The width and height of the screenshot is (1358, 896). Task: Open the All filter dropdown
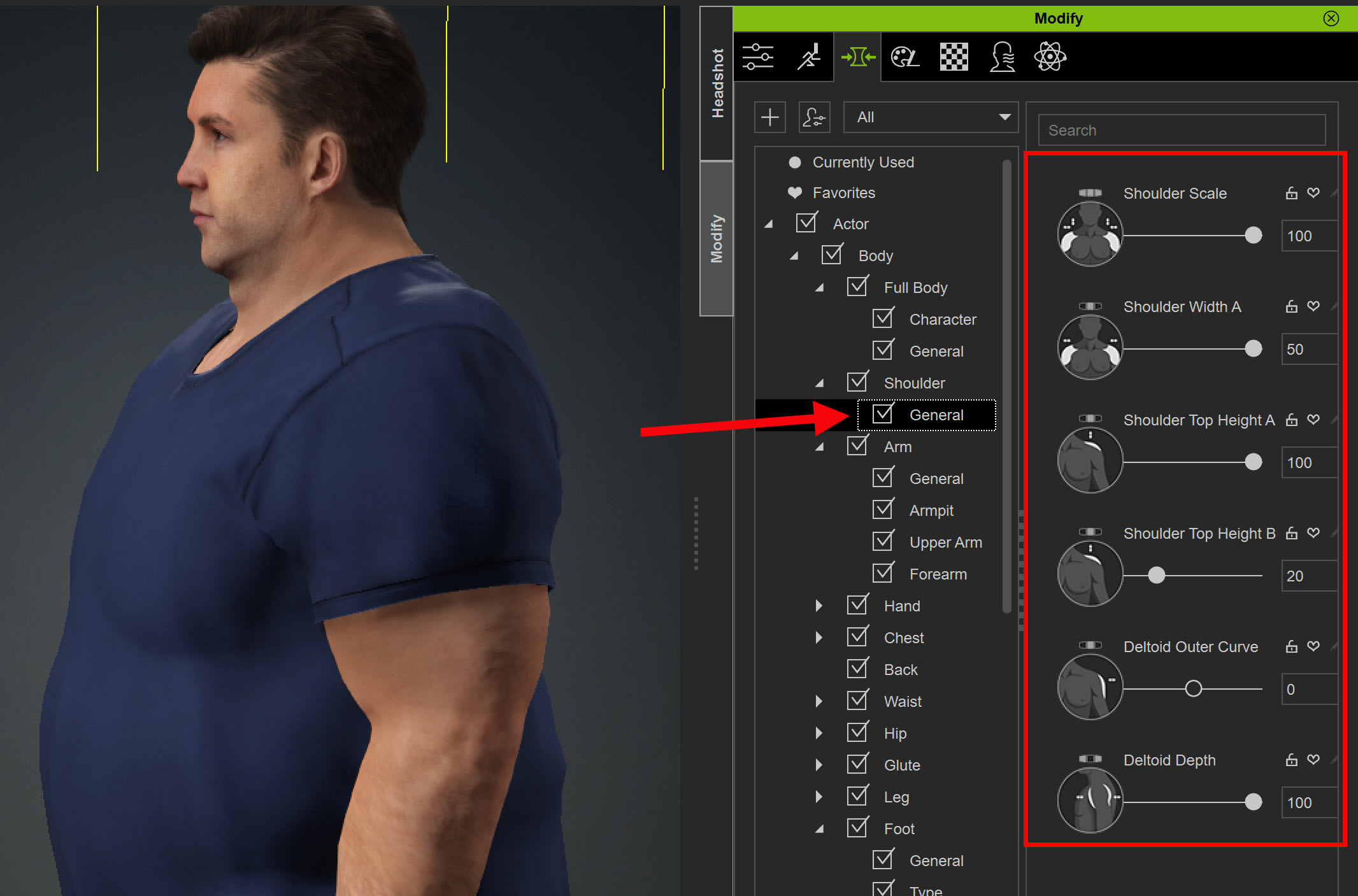pyautogui.click(x=931, y=117)
